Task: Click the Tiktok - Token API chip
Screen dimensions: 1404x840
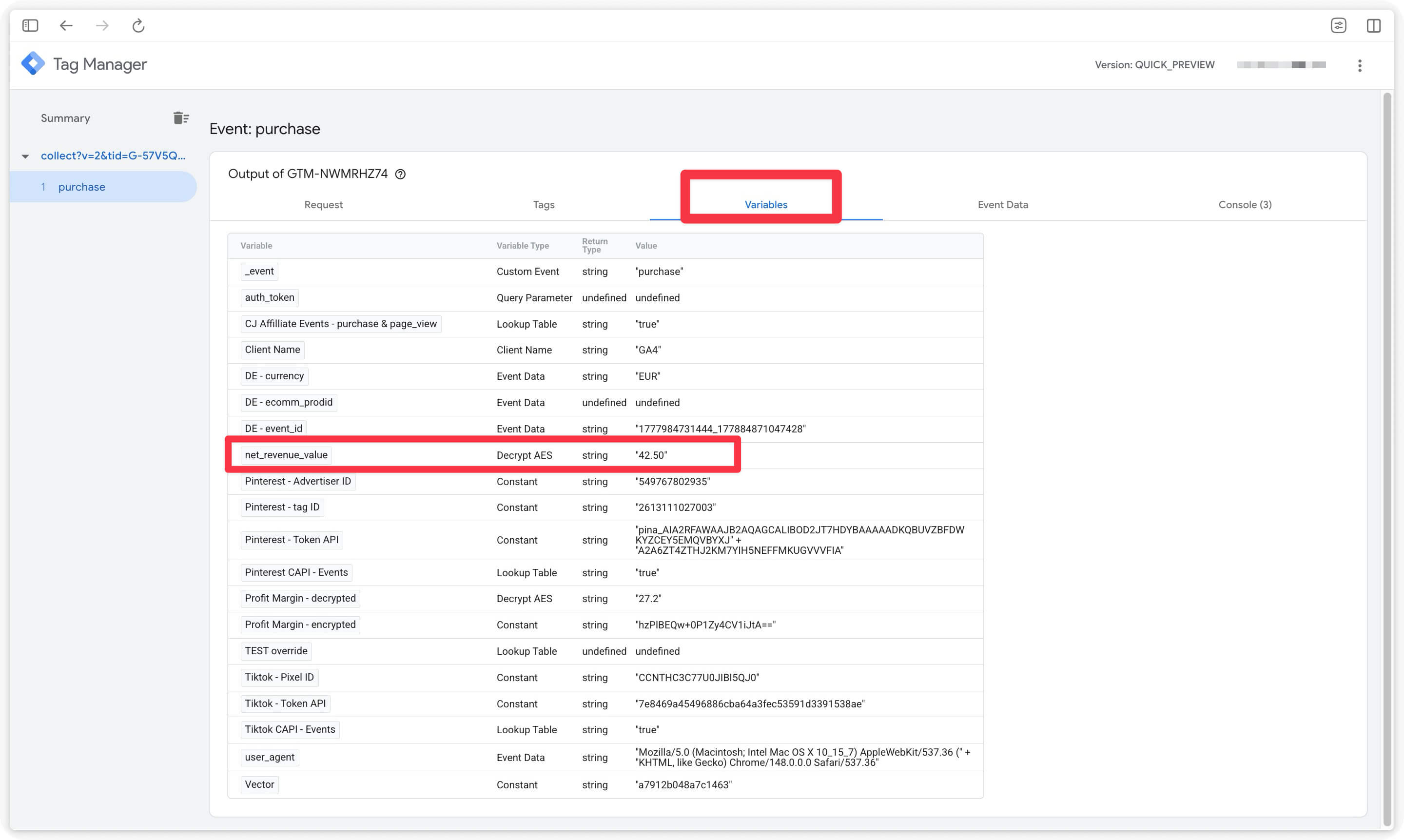Action: pos(285,703)
